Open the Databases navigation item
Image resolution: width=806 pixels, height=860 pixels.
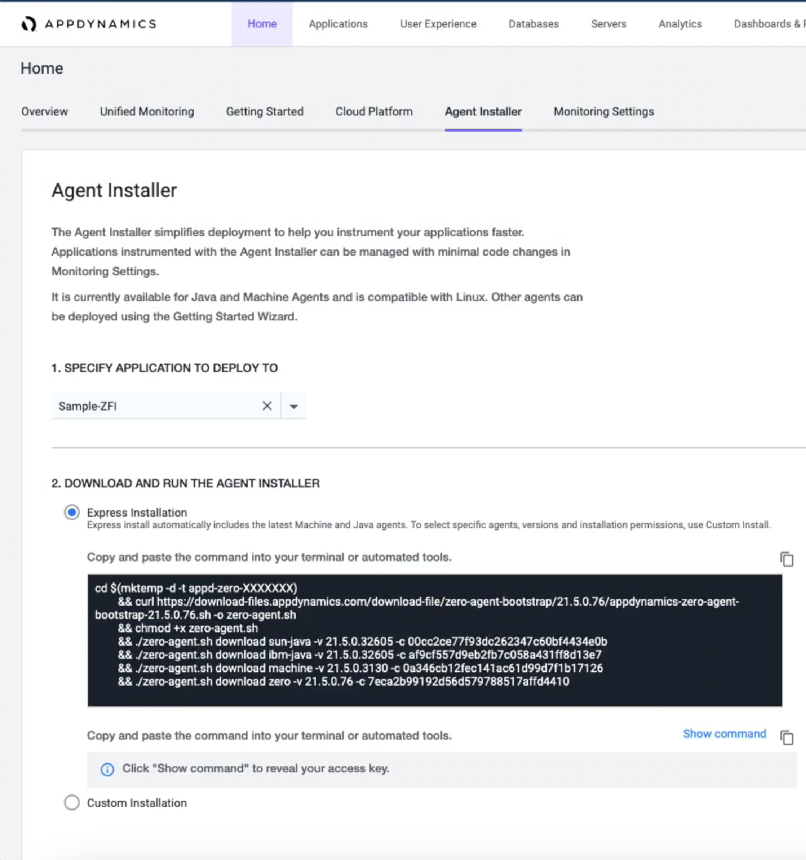[x=533, y=24]
